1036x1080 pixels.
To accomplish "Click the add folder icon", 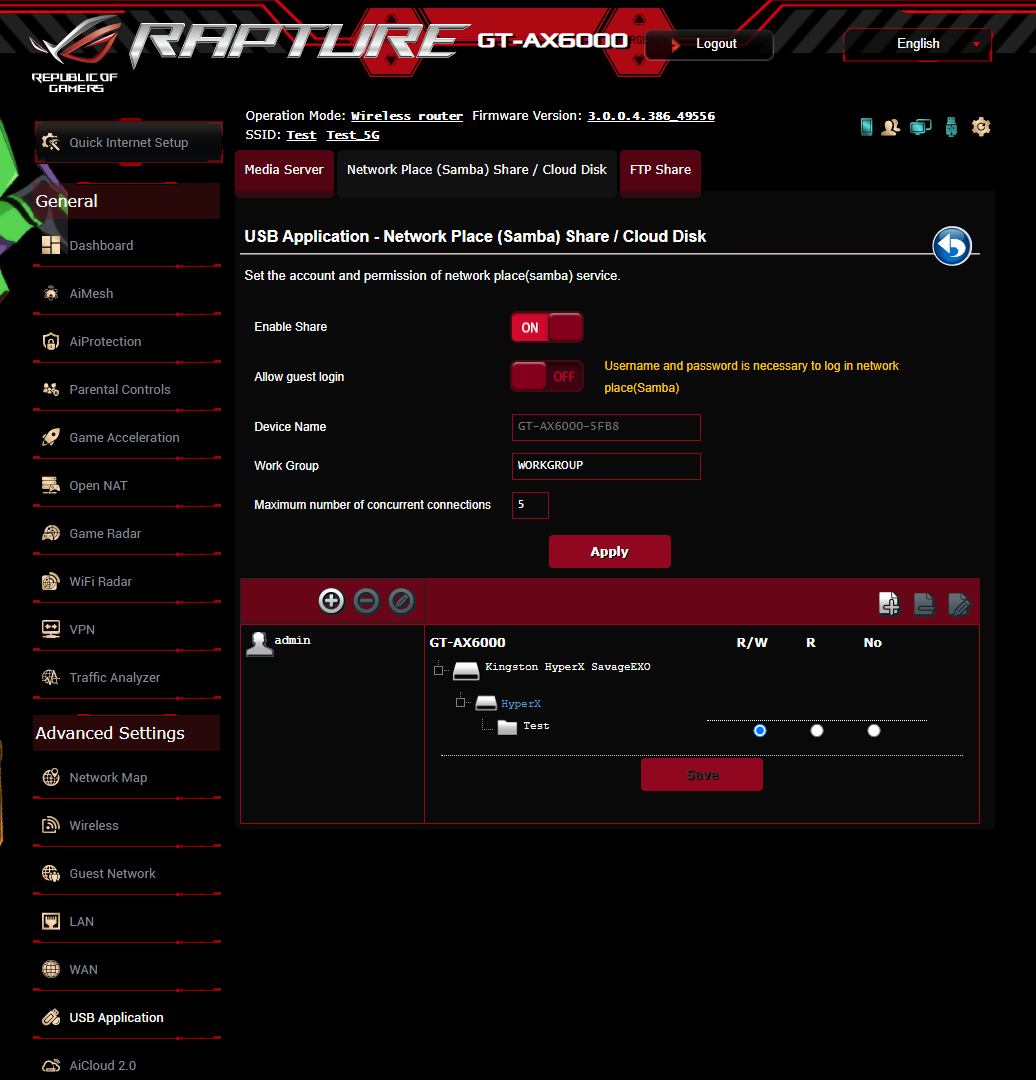I will pos(889,603).
